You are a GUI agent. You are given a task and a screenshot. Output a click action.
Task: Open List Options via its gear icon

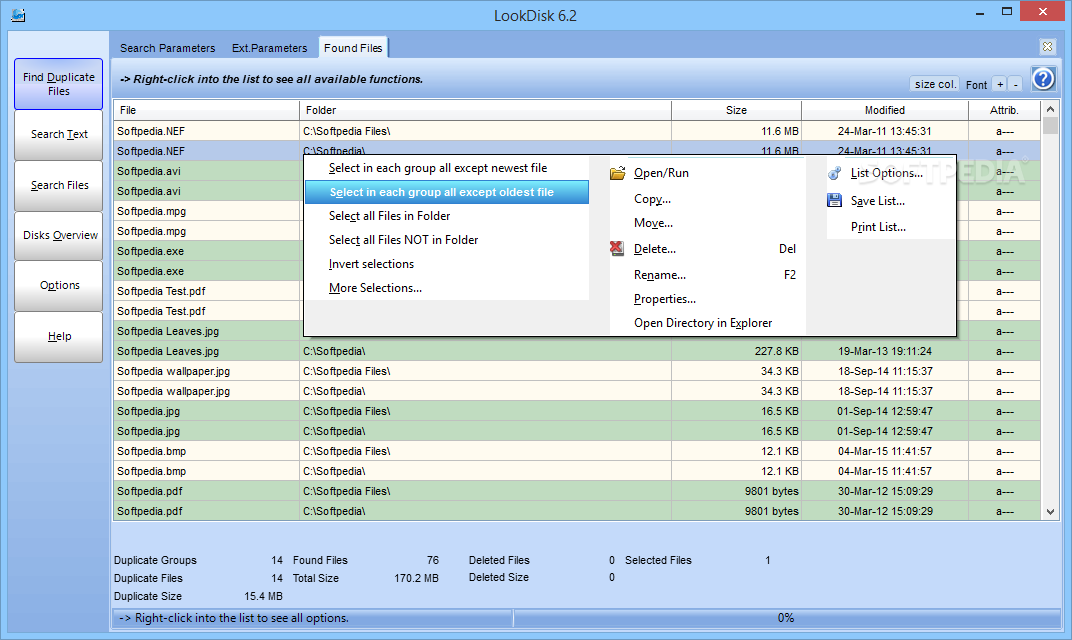tap(834, 172)
